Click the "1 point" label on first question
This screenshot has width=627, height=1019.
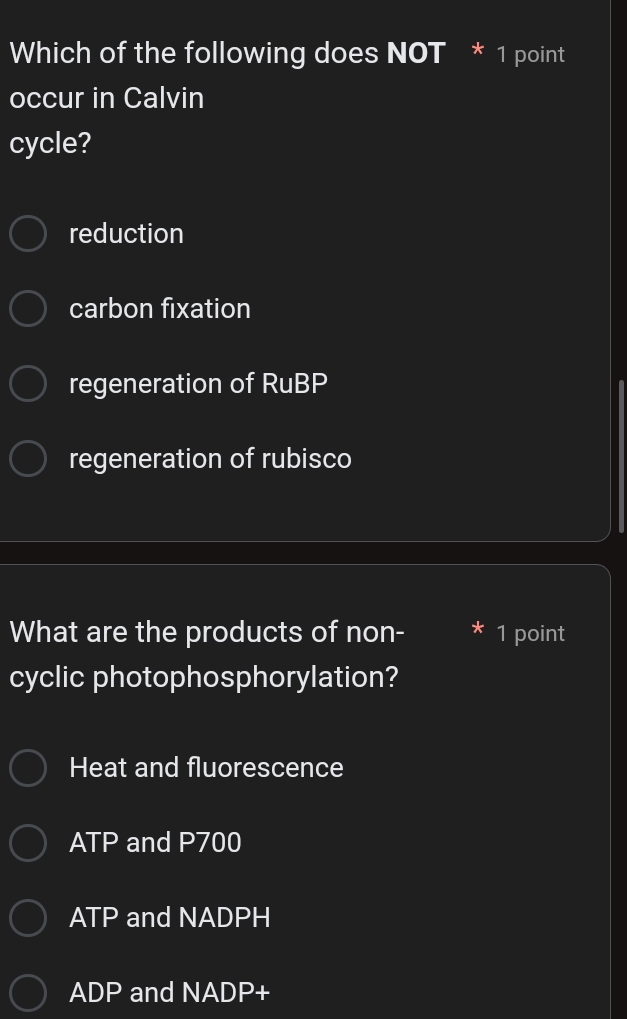530,54
